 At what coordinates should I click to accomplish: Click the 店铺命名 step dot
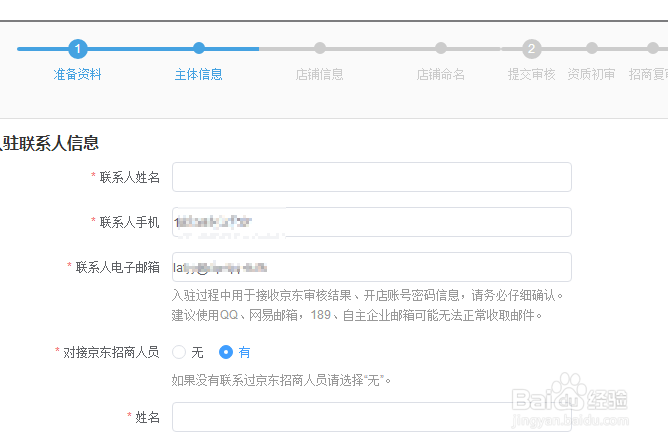click(441, 49)
